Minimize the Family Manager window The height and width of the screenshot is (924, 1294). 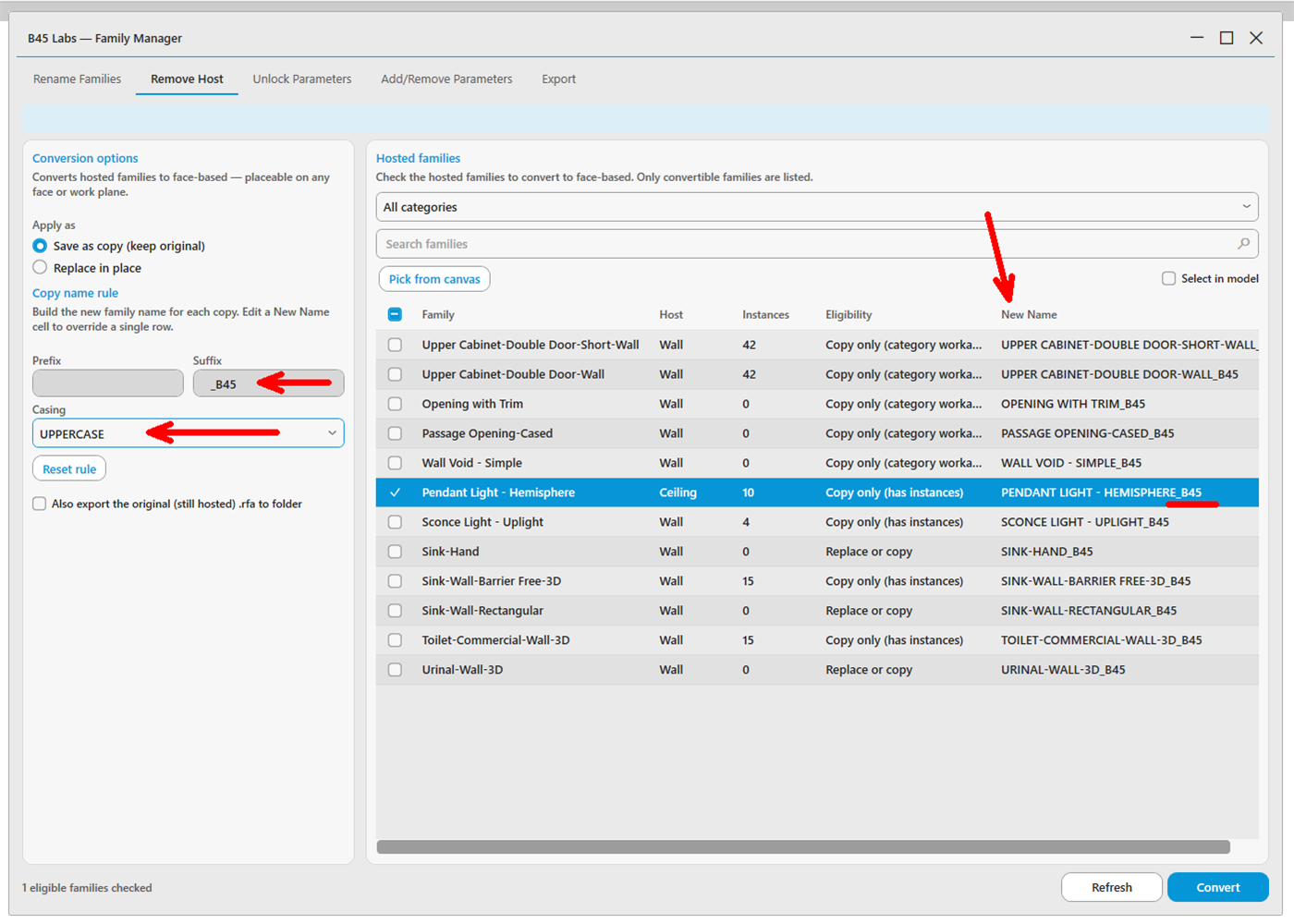pyautogui.click(x=1197, y=38)
